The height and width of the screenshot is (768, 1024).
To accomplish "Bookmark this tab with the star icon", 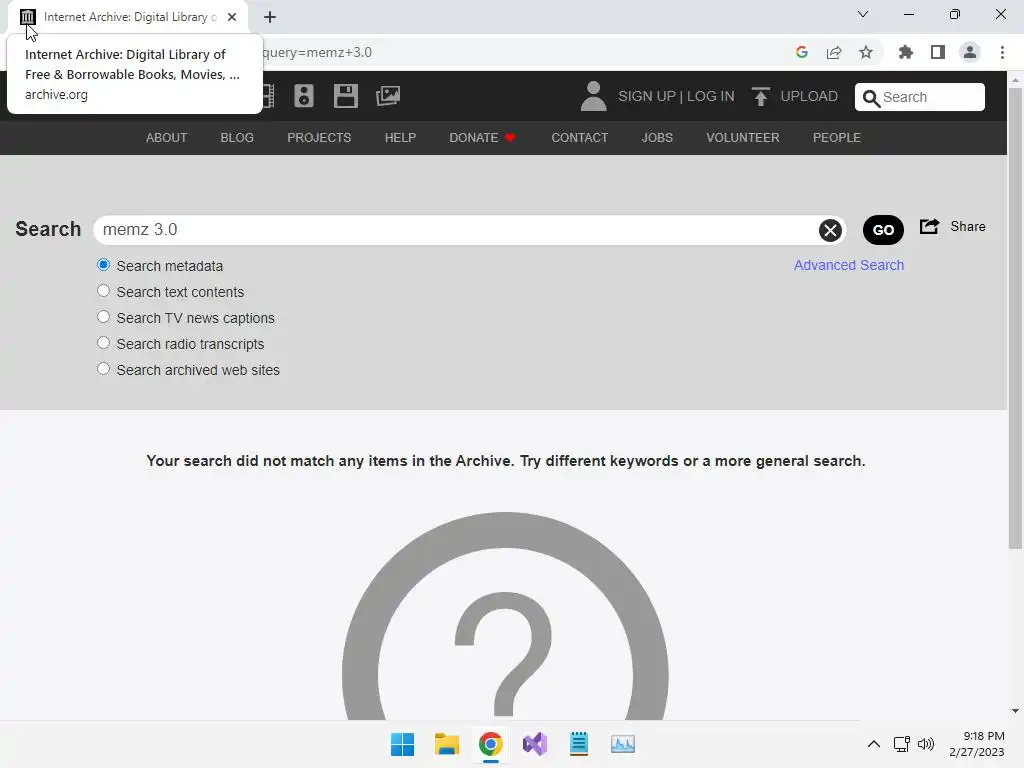I will pyautogui.click(x=866, y=52).
